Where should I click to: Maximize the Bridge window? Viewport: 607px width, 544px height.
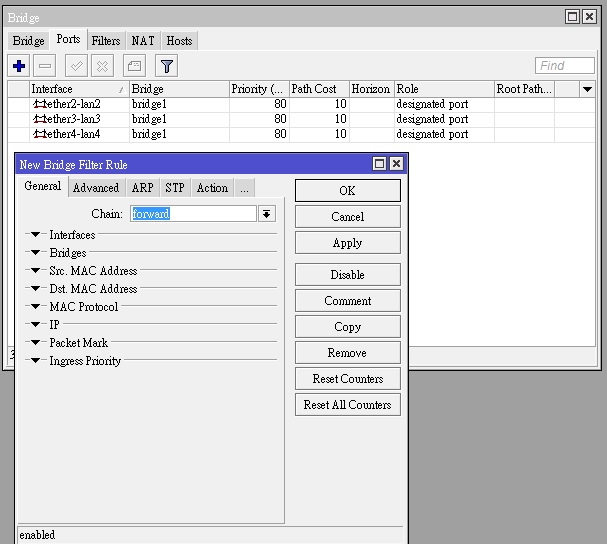coord(573,17)
